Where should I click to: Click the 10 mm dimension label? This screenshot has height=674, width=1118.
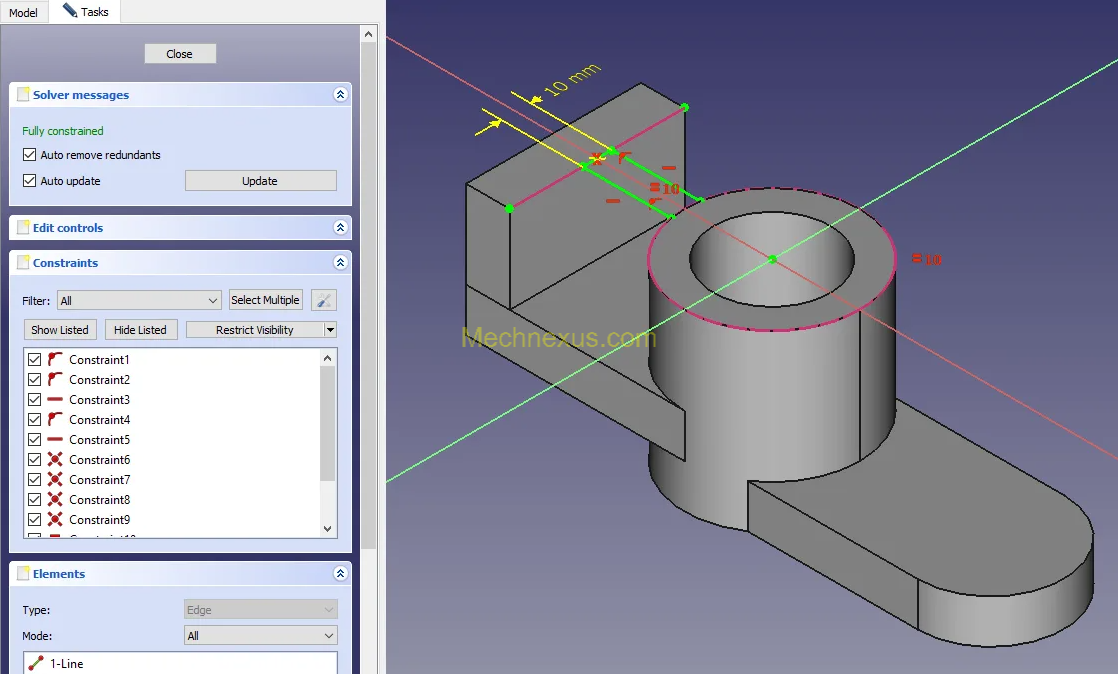[x=573, y=79]
